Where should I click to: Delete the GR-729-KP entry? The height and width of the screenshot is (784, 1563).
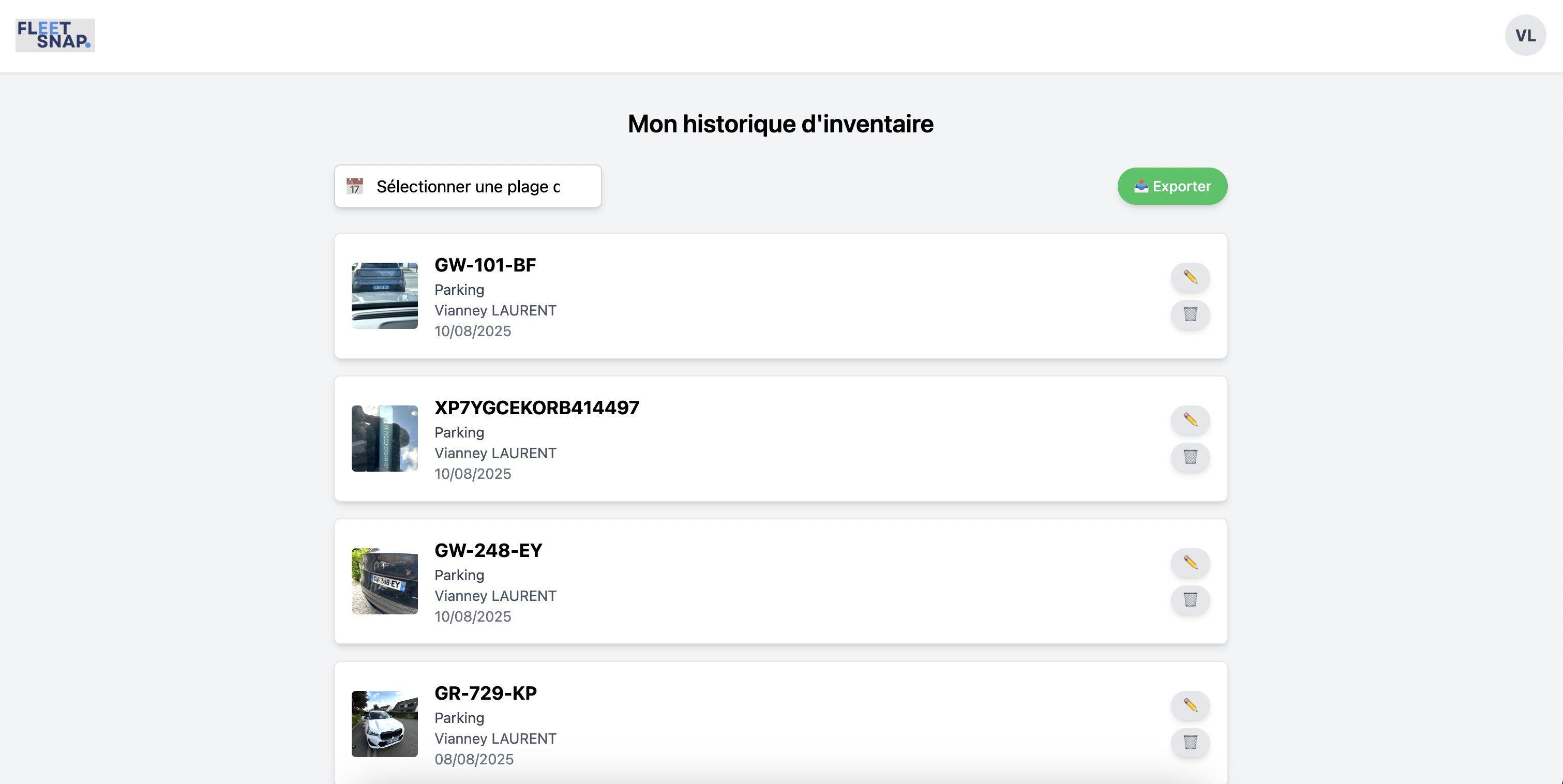1191,743
